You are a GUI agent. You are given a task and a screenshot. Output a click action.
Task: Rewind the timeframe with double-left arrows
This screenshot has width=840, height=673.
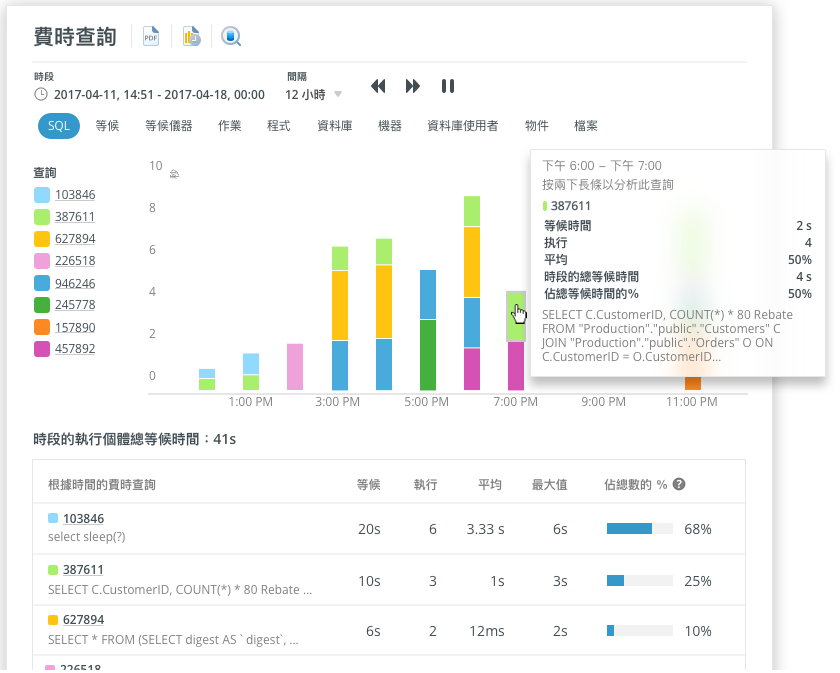(x=378, y=86)
